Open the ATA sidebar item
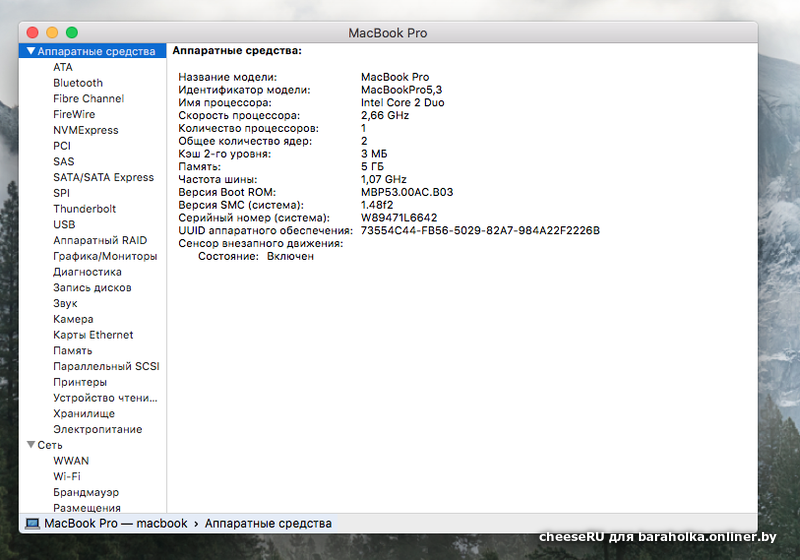The width and height of the screenshot is (800, 560). (x=63, y=67)
